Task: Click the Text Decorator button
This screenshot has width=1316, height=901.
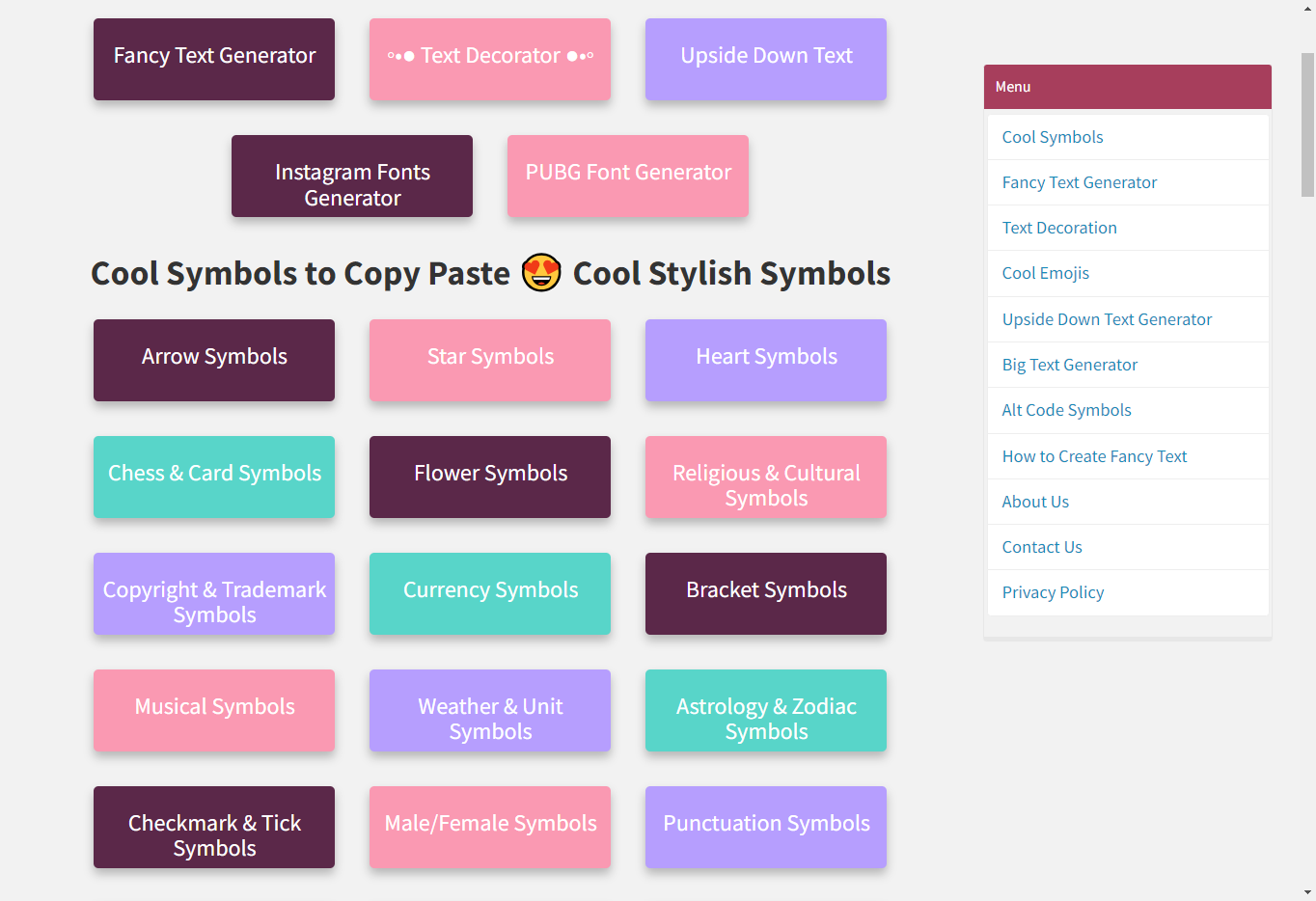Action: pyautogui.click(x=490, y=58)
